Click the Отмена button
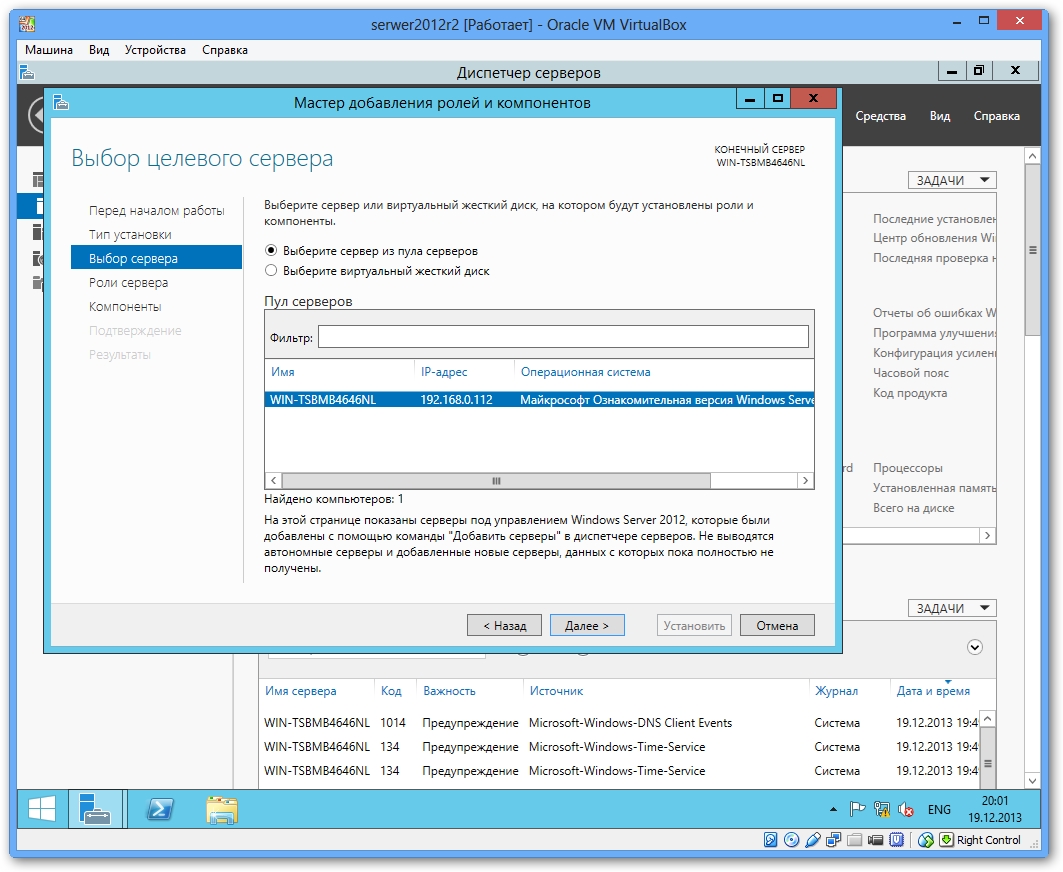 coord(777,625)
